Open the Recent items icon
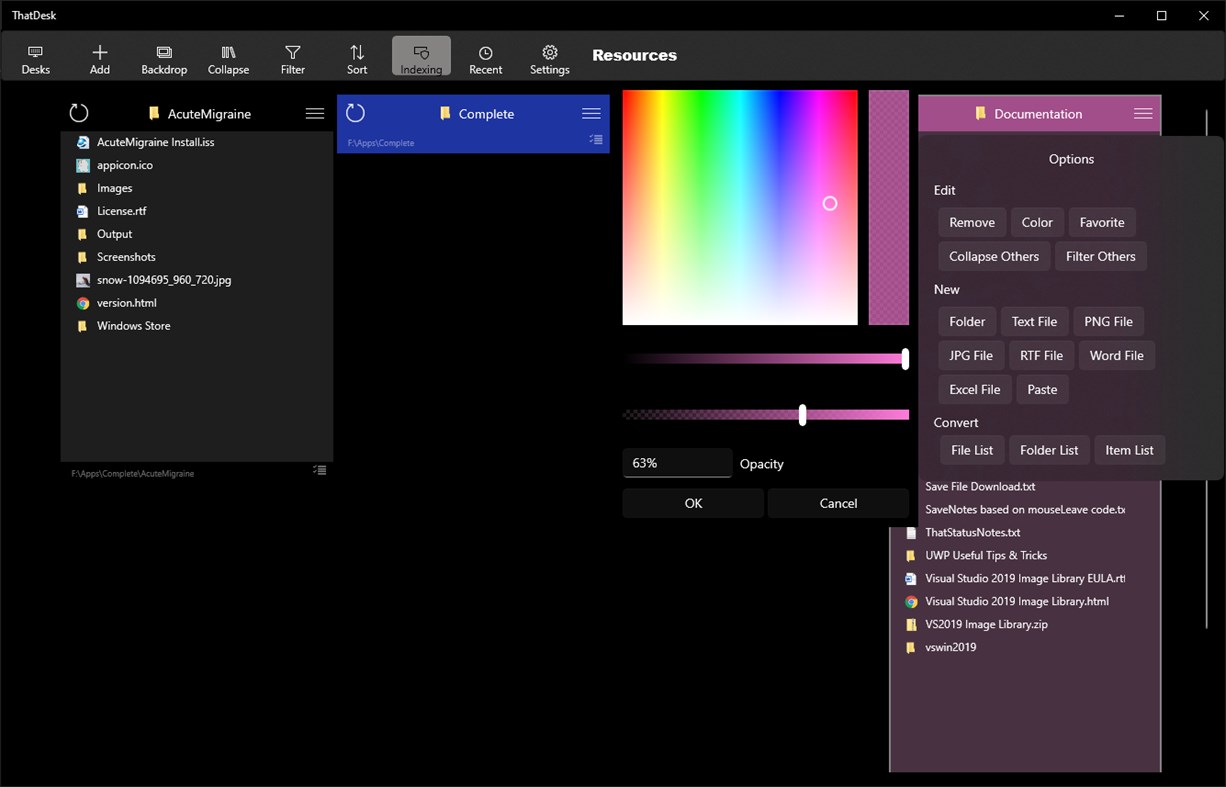The width and height of the screenshot is (1226, 787). (485, 56)
